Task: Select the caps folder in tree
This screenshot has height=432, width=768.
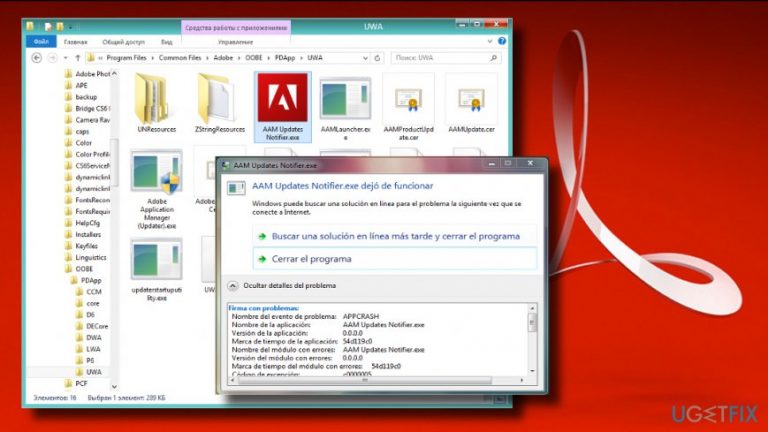Action: (77, 131)
